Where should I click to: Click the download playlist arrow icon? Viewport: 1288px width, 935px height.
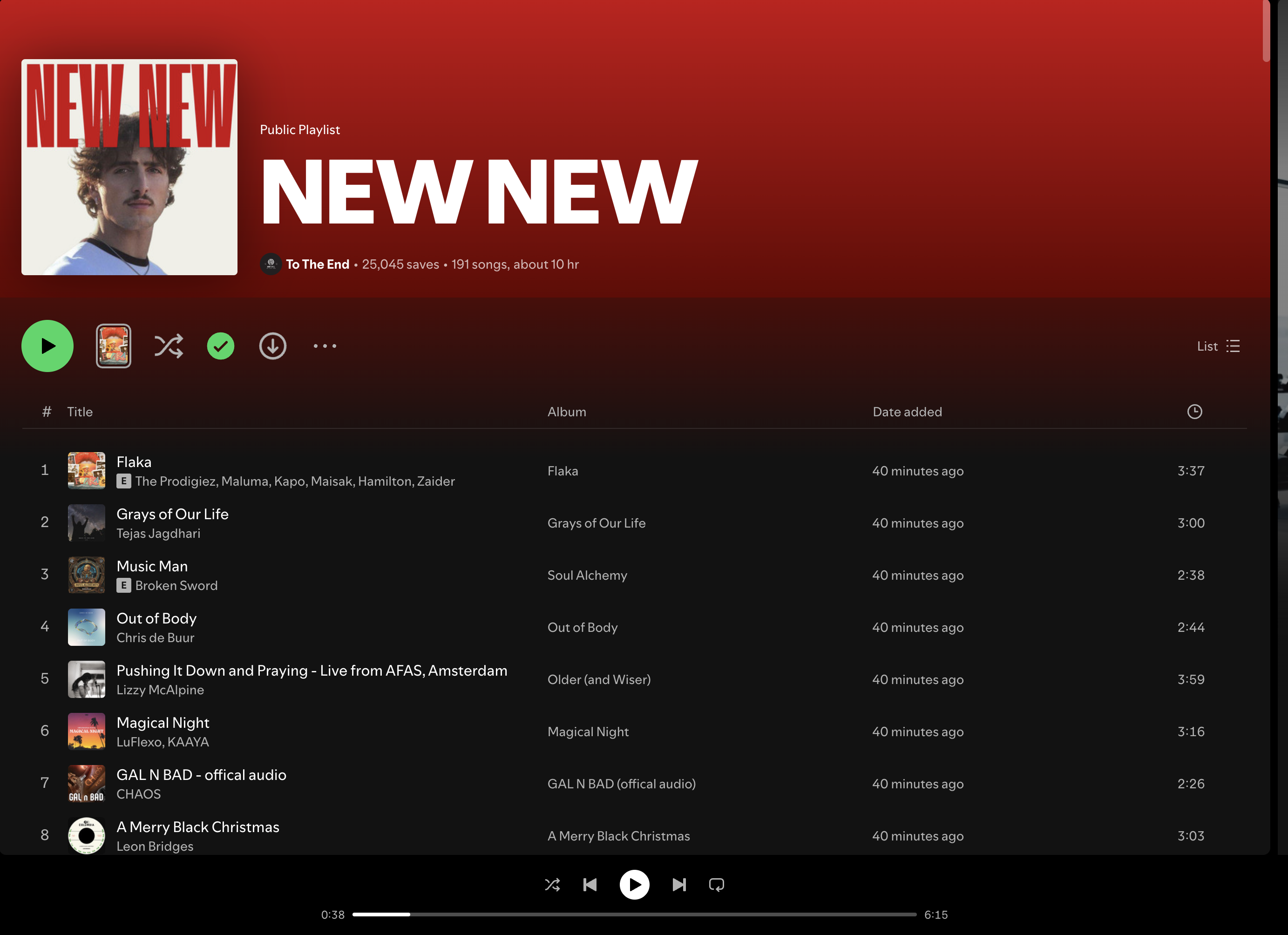(x=272, y=346)
